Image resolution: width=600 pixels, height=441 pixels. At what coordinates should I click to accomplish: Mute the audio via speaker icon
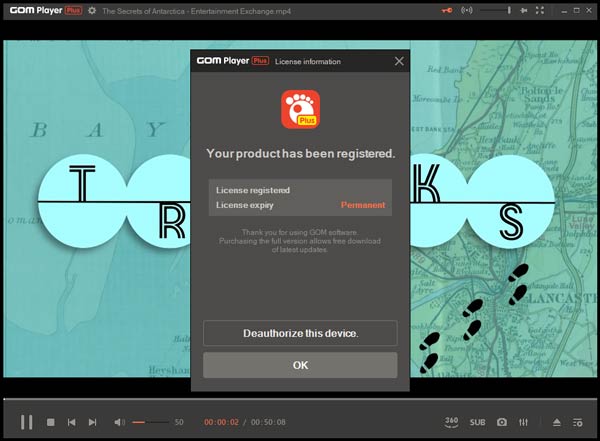coord(119,422)
